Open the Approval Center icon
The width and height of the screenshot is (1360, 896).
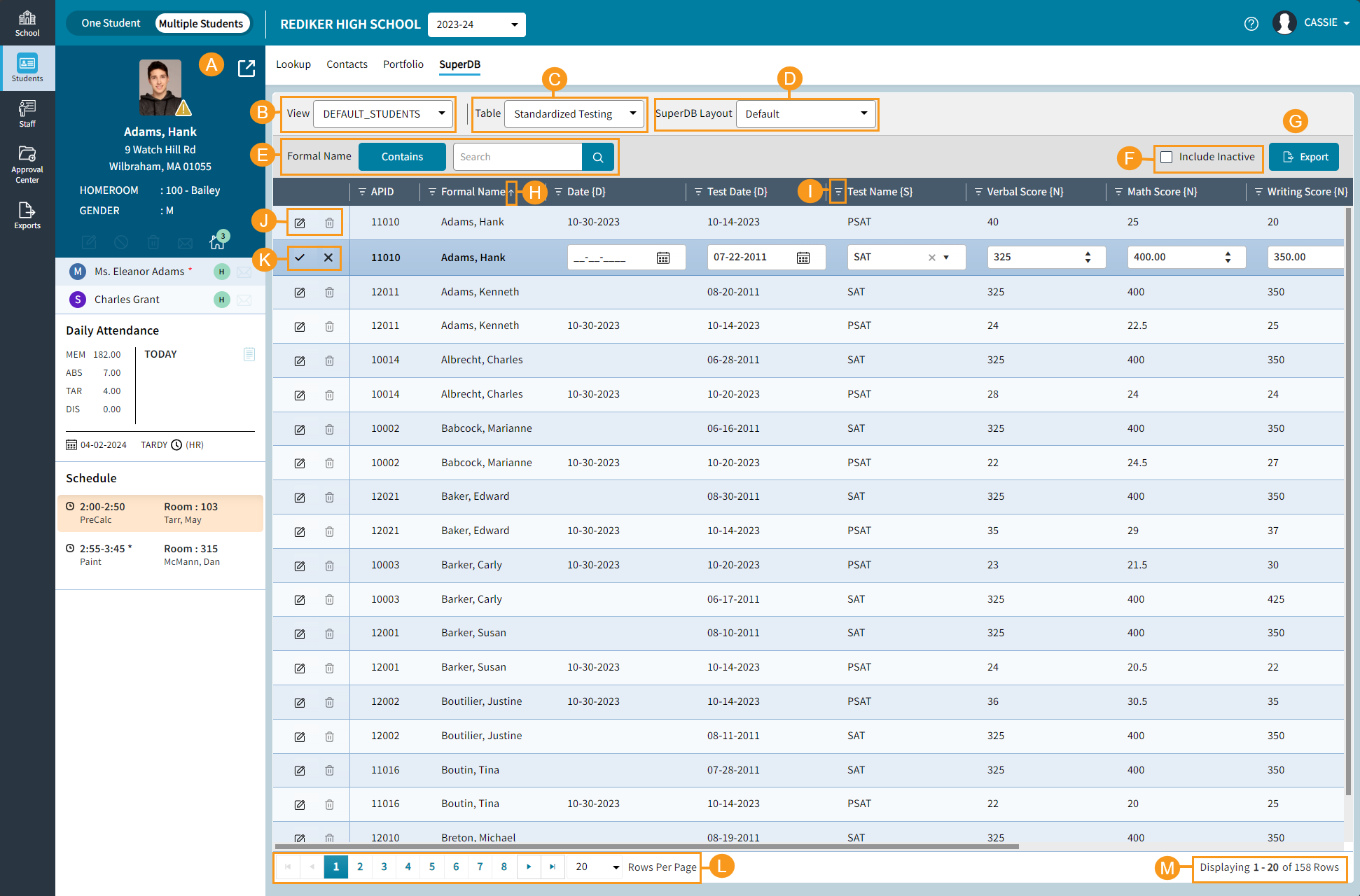[x=27, y=164]
